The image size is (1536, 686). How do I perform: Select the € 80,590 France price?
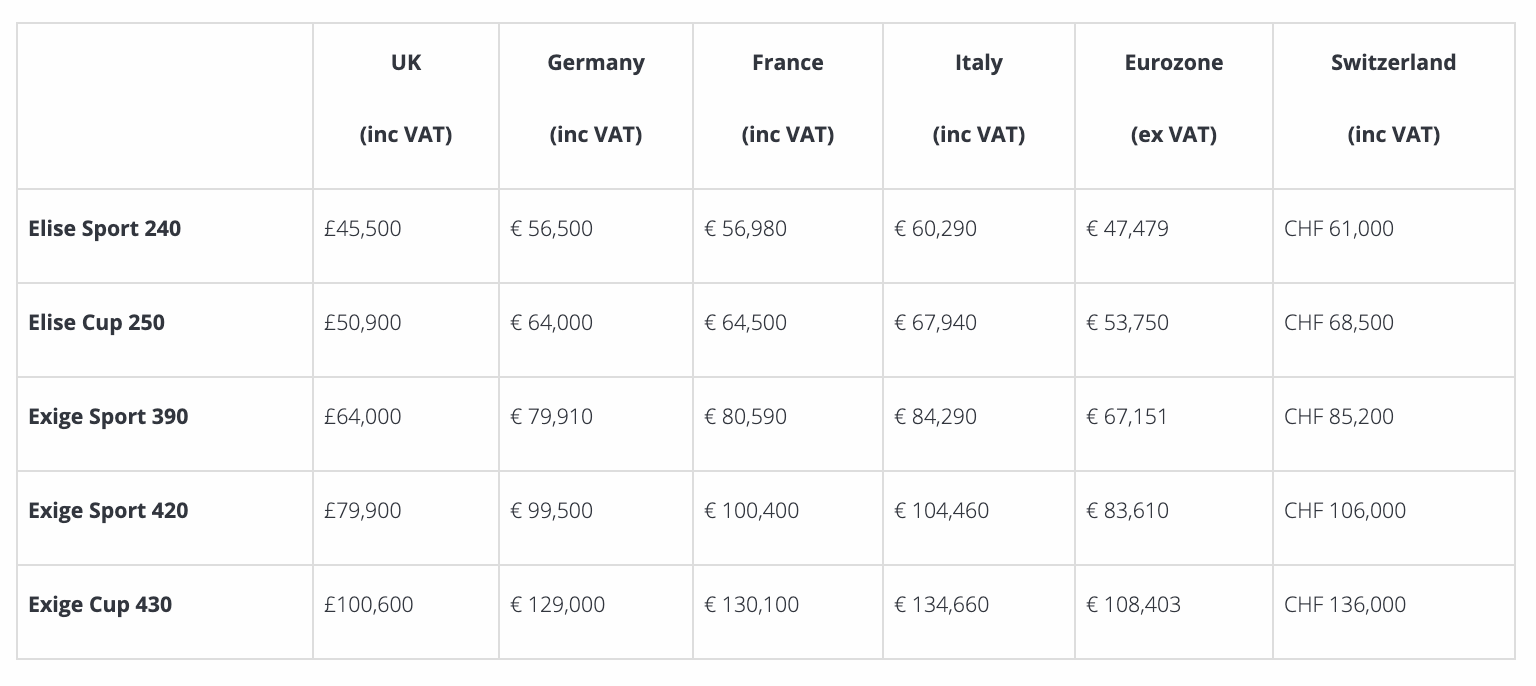tap(745, 417)
